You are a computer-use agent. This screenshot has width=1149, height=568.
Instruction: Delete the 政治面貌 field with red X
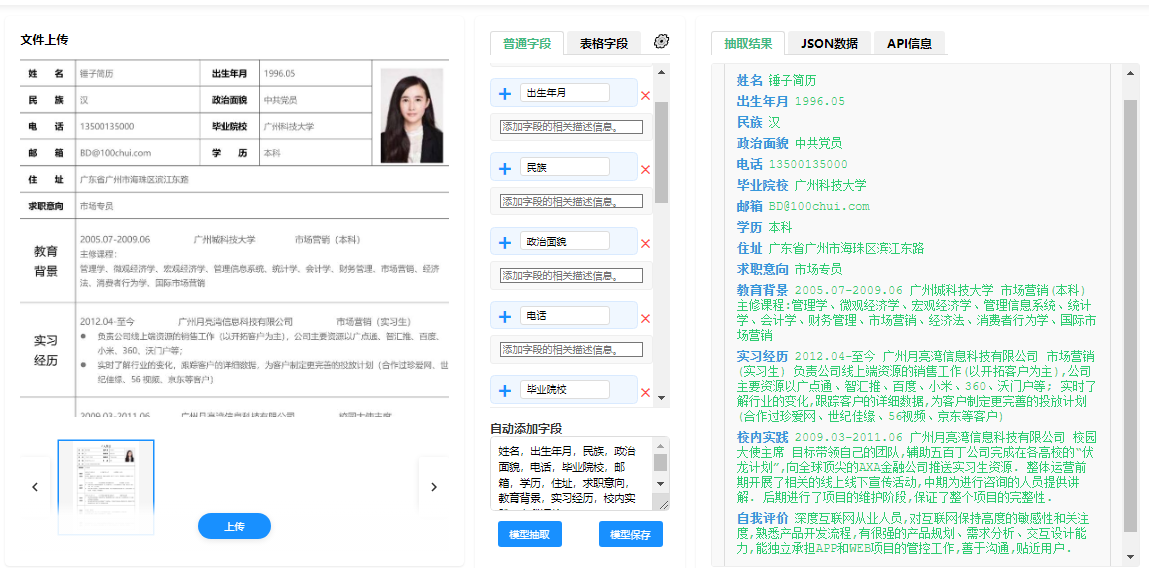click(x=645, y=244)
